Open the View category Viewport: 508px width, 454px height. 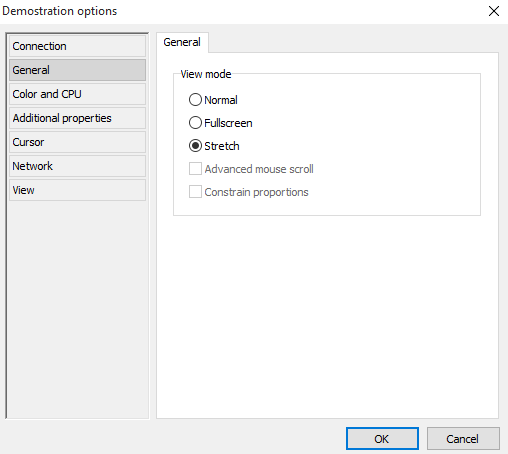77,190
